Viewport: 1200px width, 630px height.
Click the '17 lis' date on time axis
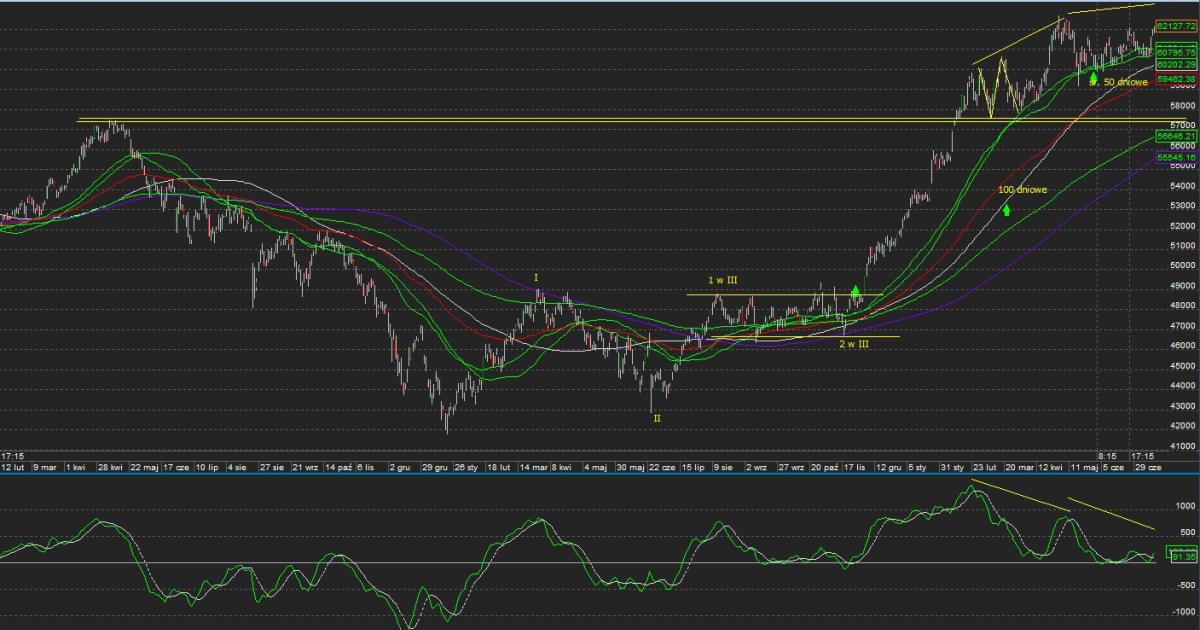[853, 467]
